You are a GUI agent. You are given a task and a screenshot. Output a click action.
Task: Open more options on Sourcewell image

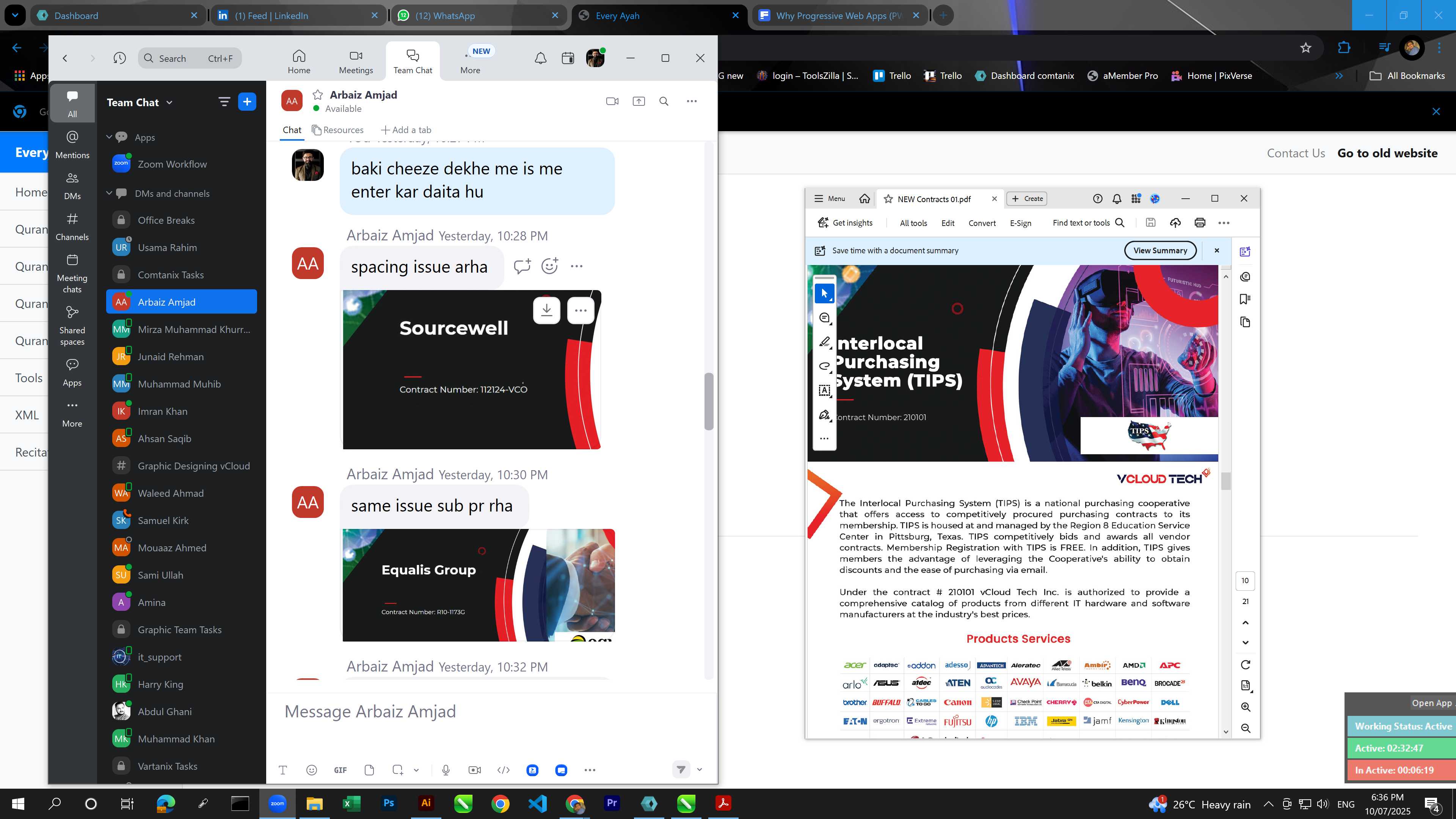(x=581, y=310)
